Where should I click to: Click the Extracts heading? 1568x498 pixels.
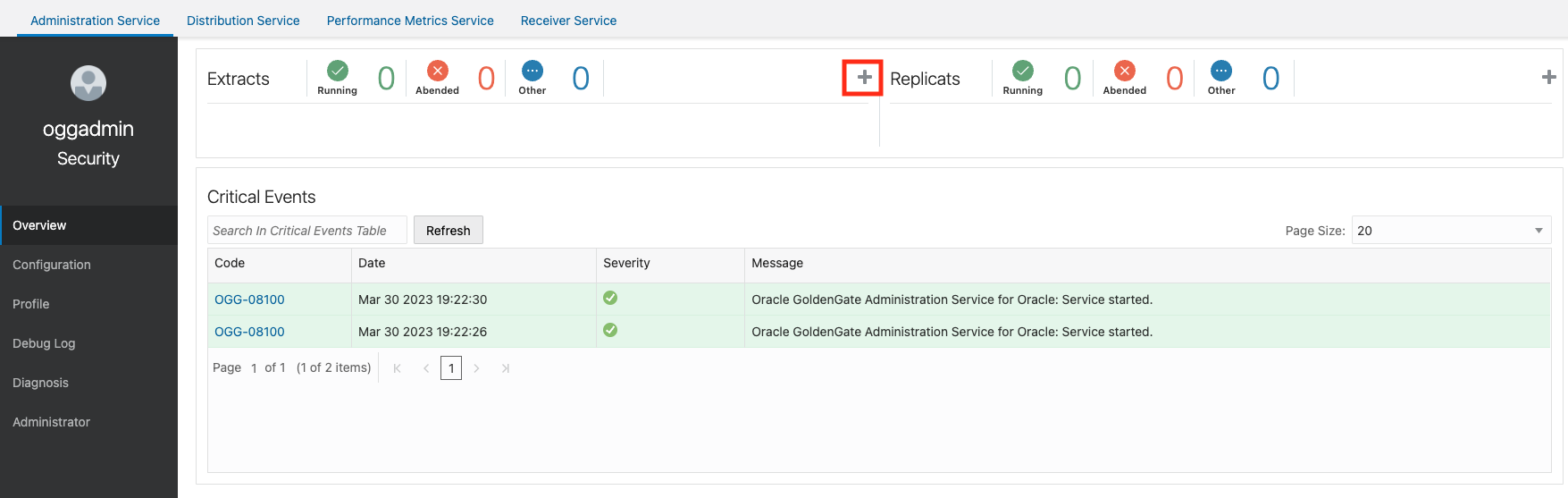coord(238,79)
